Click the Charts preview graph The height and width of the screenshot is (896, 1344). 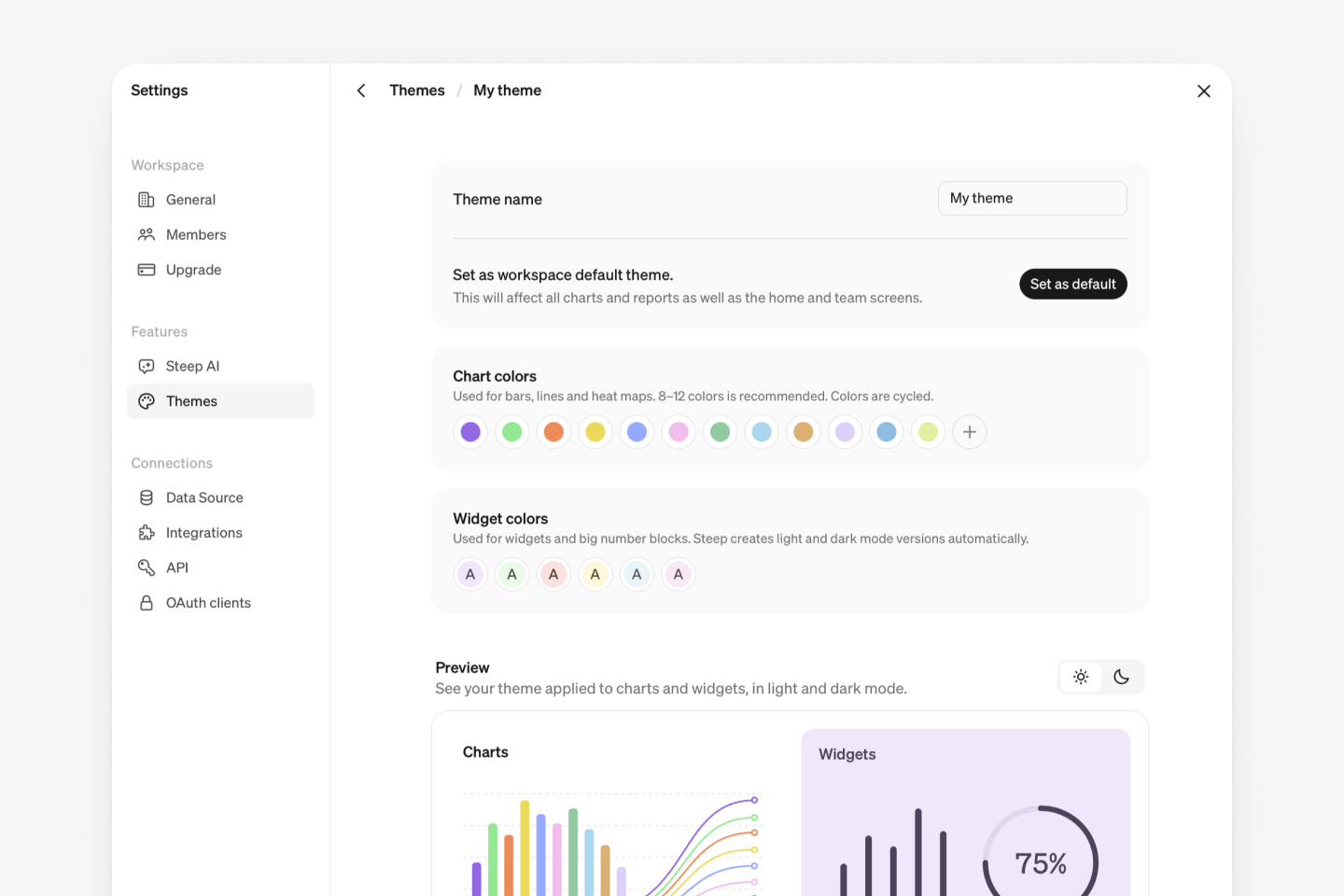(613, 845)
